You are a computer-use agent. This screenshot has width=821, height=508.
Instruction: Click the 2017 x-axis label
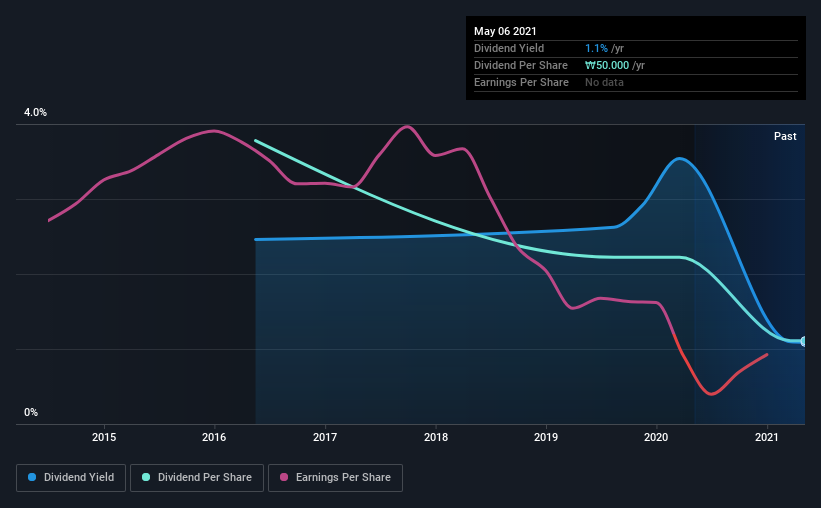325,437
